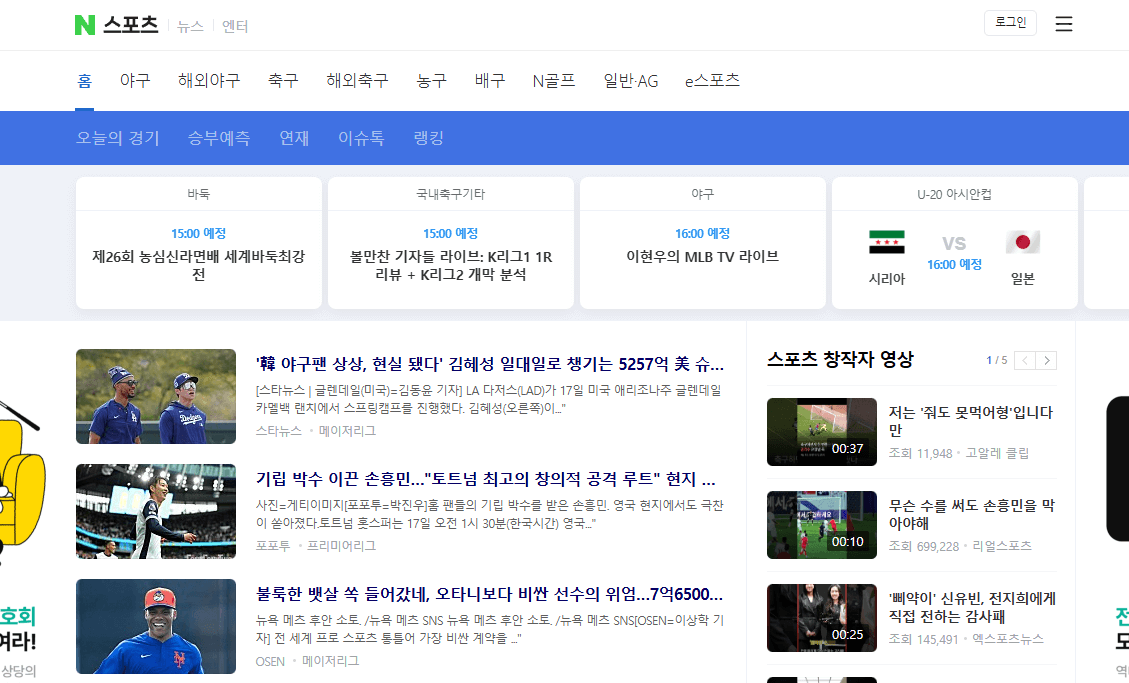1129x683 pixels.
Task: Open the 바둑 농심신라면배 schedule card
Action: point(199,243)
